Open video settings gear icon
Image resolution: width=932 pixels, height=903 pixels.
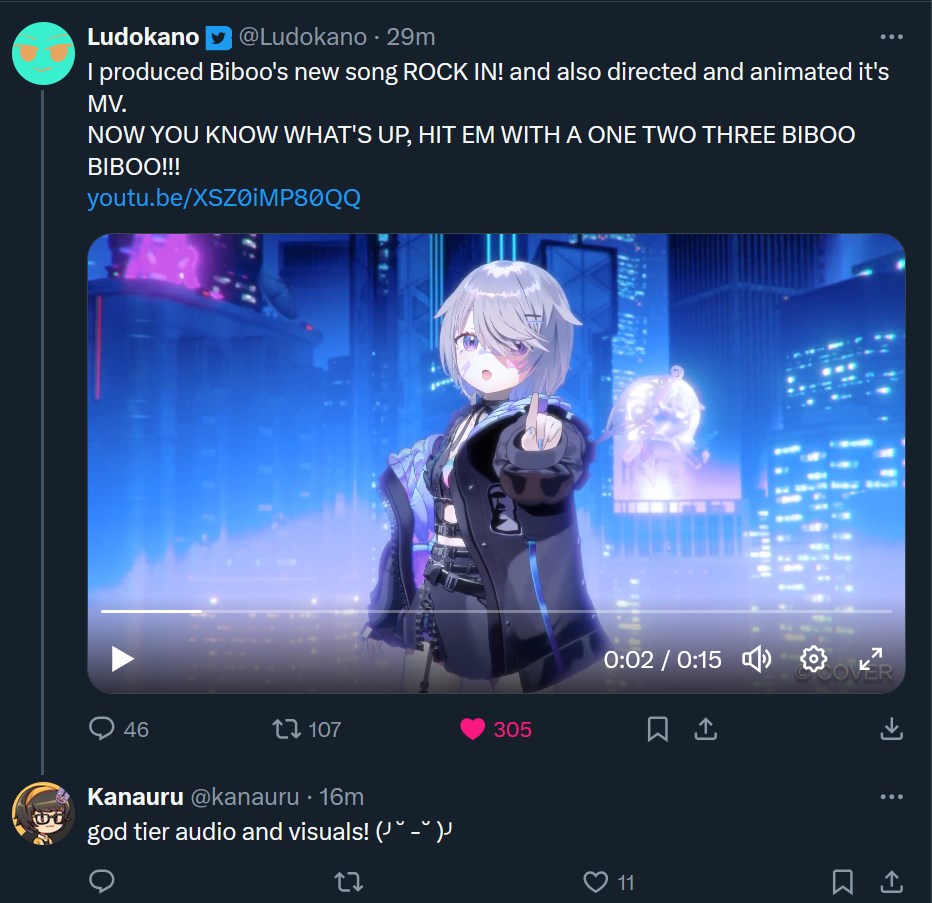(813, 659)
